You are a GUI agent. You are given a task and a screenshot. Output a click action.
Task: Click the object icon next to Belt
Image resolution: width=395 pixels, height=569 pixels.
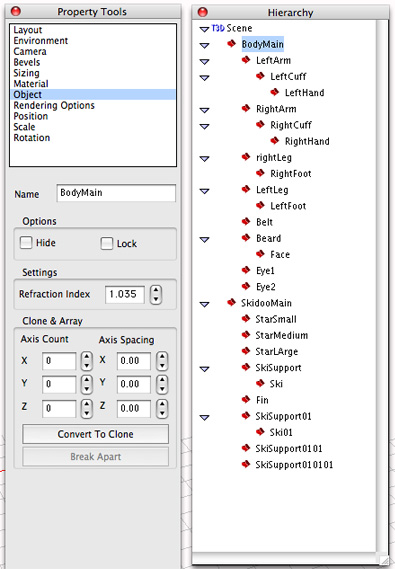click(246, 221)
